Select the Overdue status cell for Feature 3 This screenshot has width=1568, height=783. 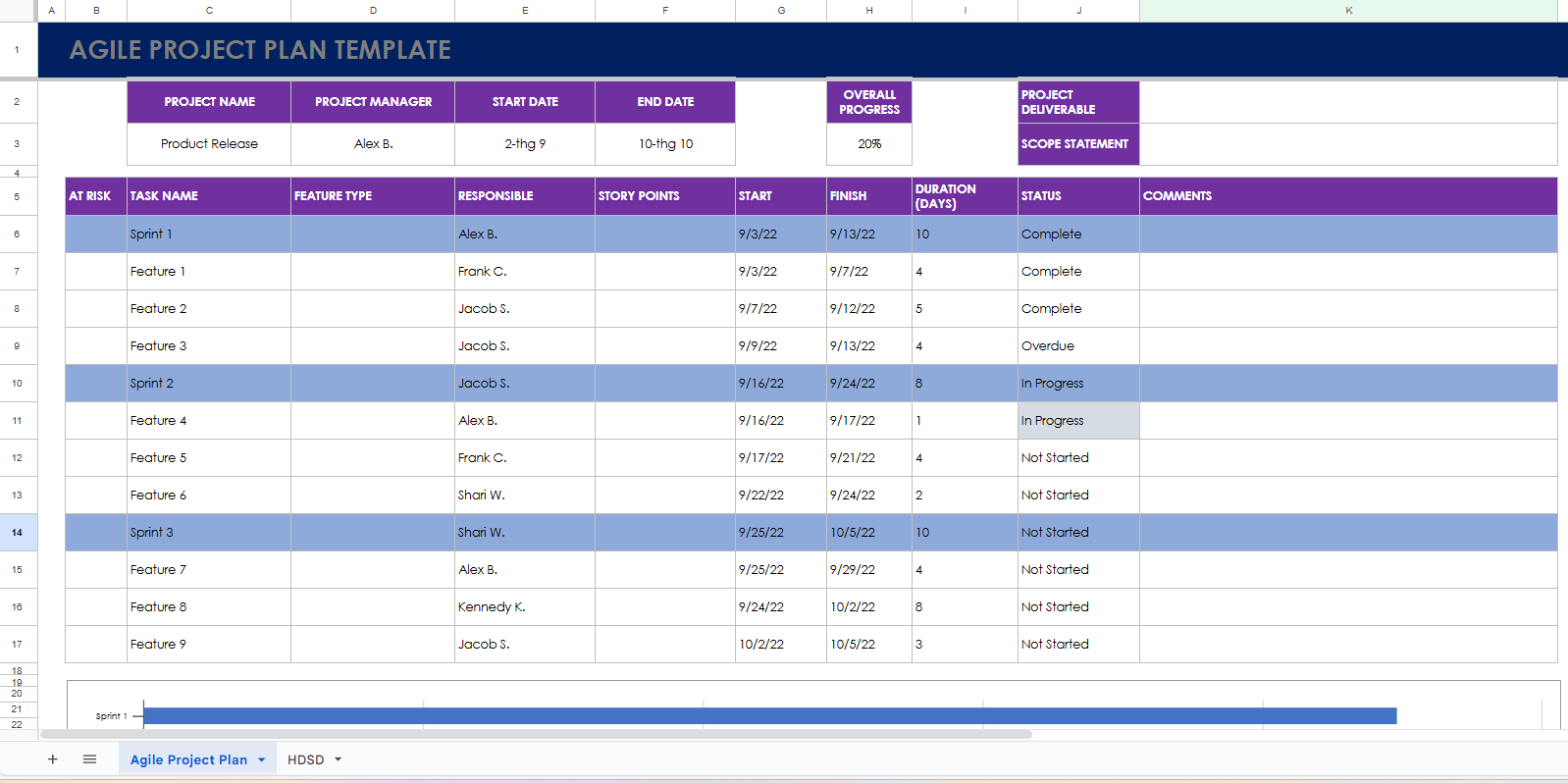(x=1077, y=346)
